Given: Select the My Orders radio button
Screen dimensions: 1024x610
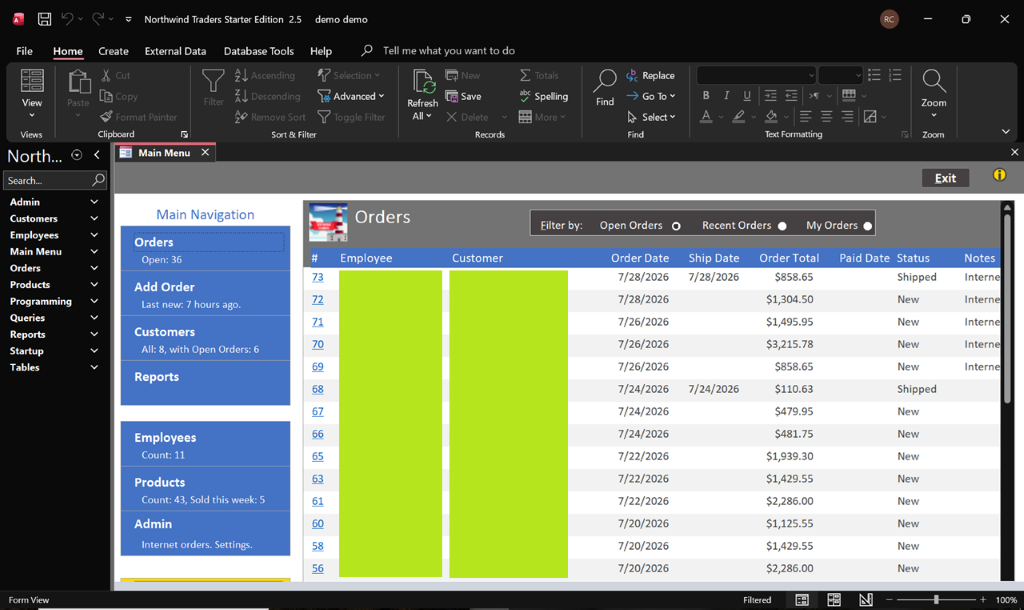Looking at the screenshot, I should 867,226.
